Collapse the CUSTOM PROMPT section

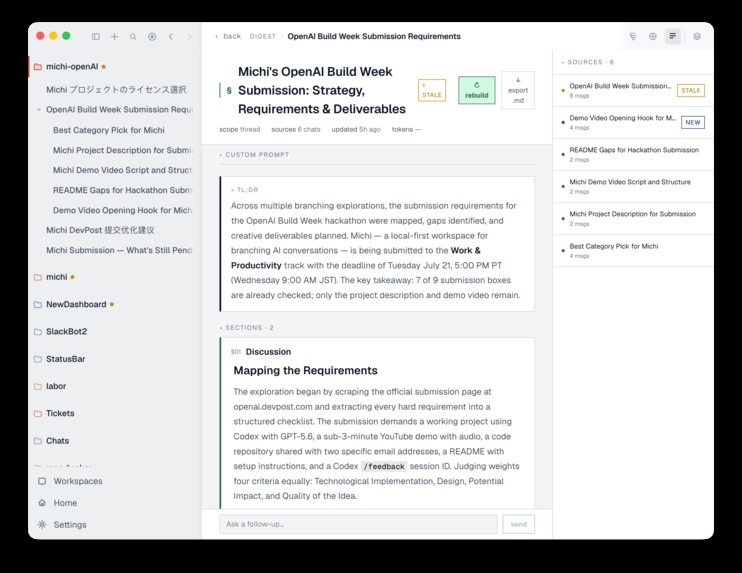click(x=254, y=155)
